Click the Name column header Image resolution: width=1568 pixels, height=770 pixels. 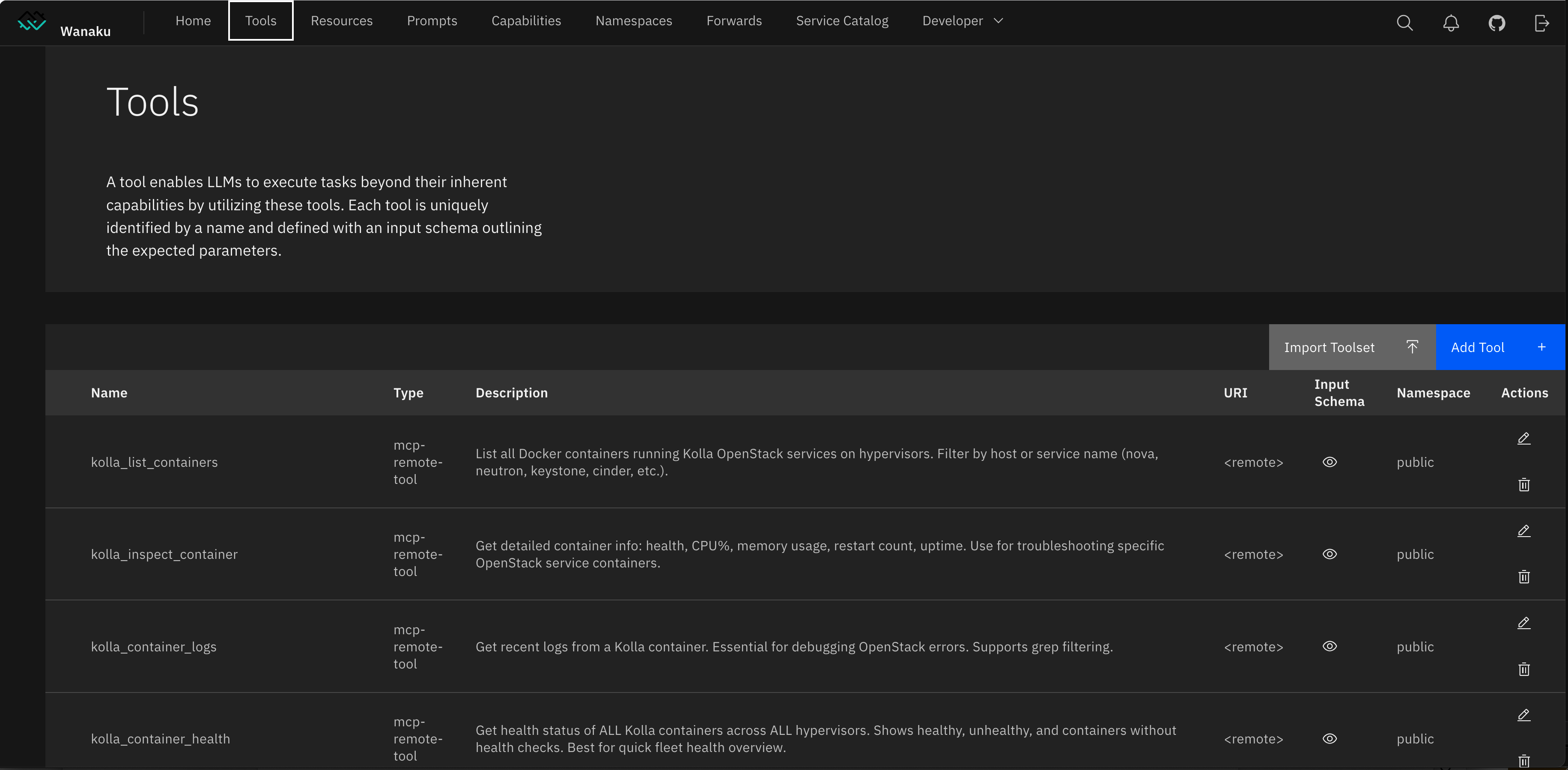point(109,393)
